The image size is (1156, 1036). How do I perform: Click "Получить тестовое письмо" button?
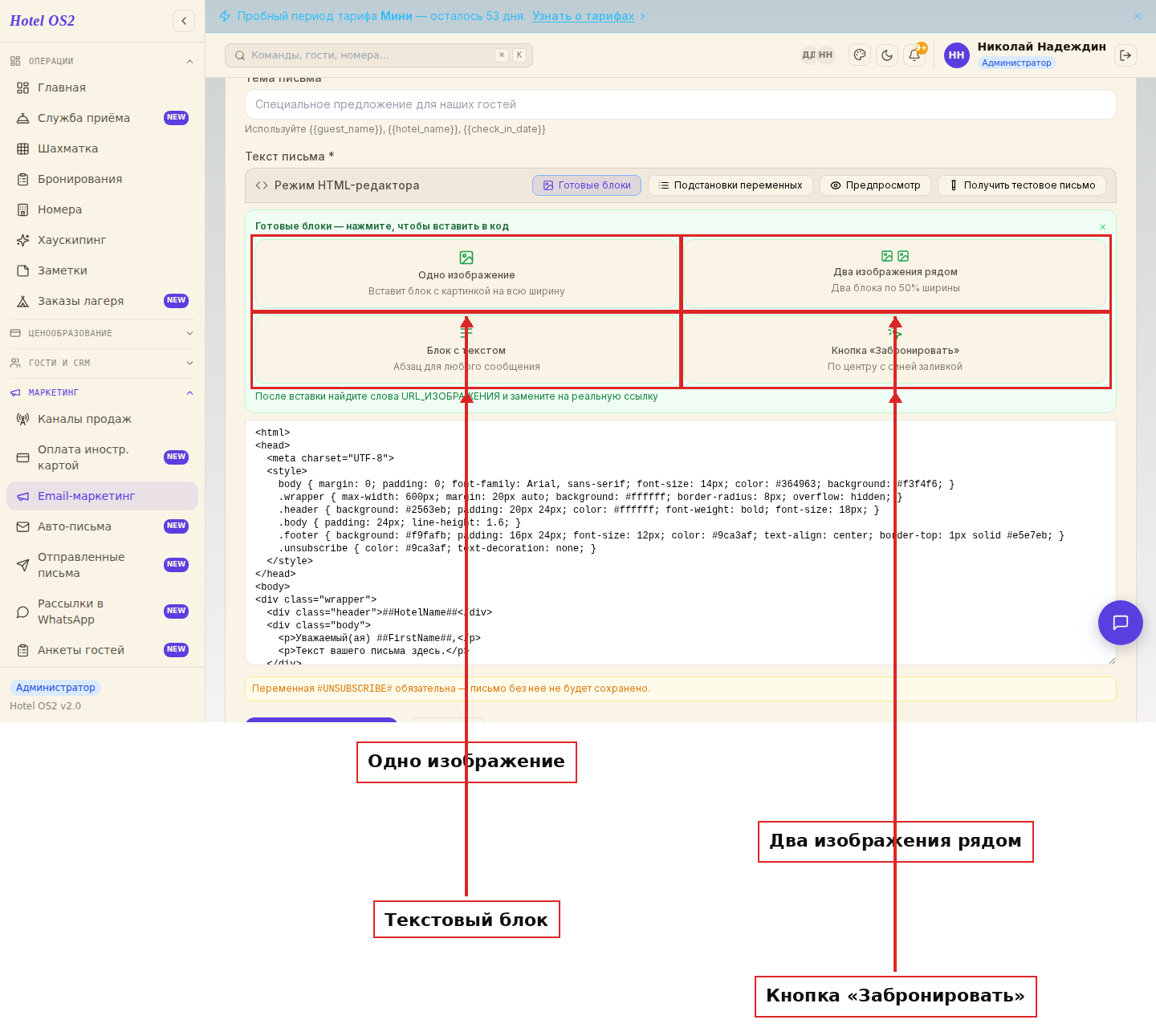[x=1022, y=185]
